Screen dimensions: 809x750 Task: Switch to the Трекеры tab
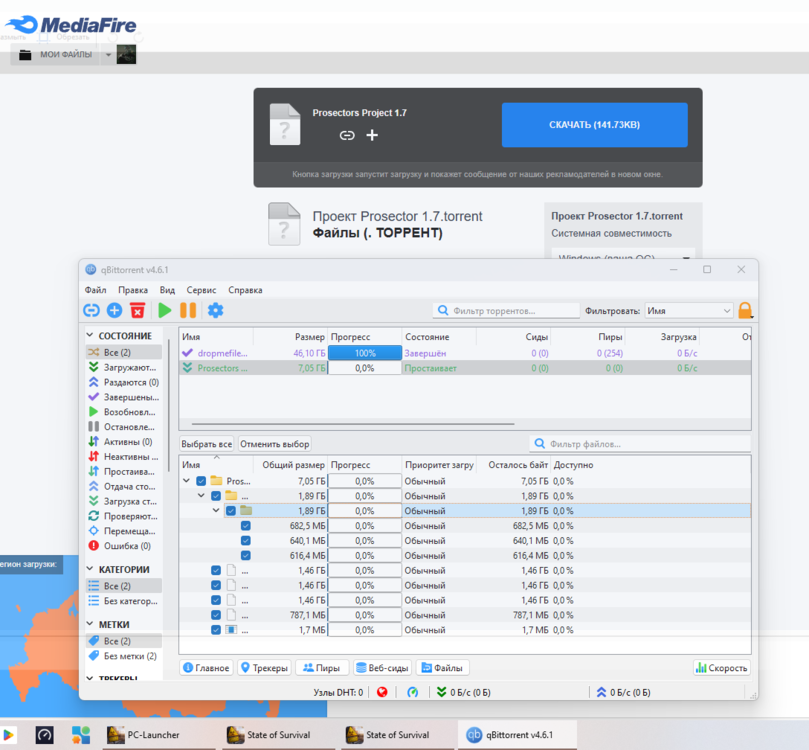[265, 668]
